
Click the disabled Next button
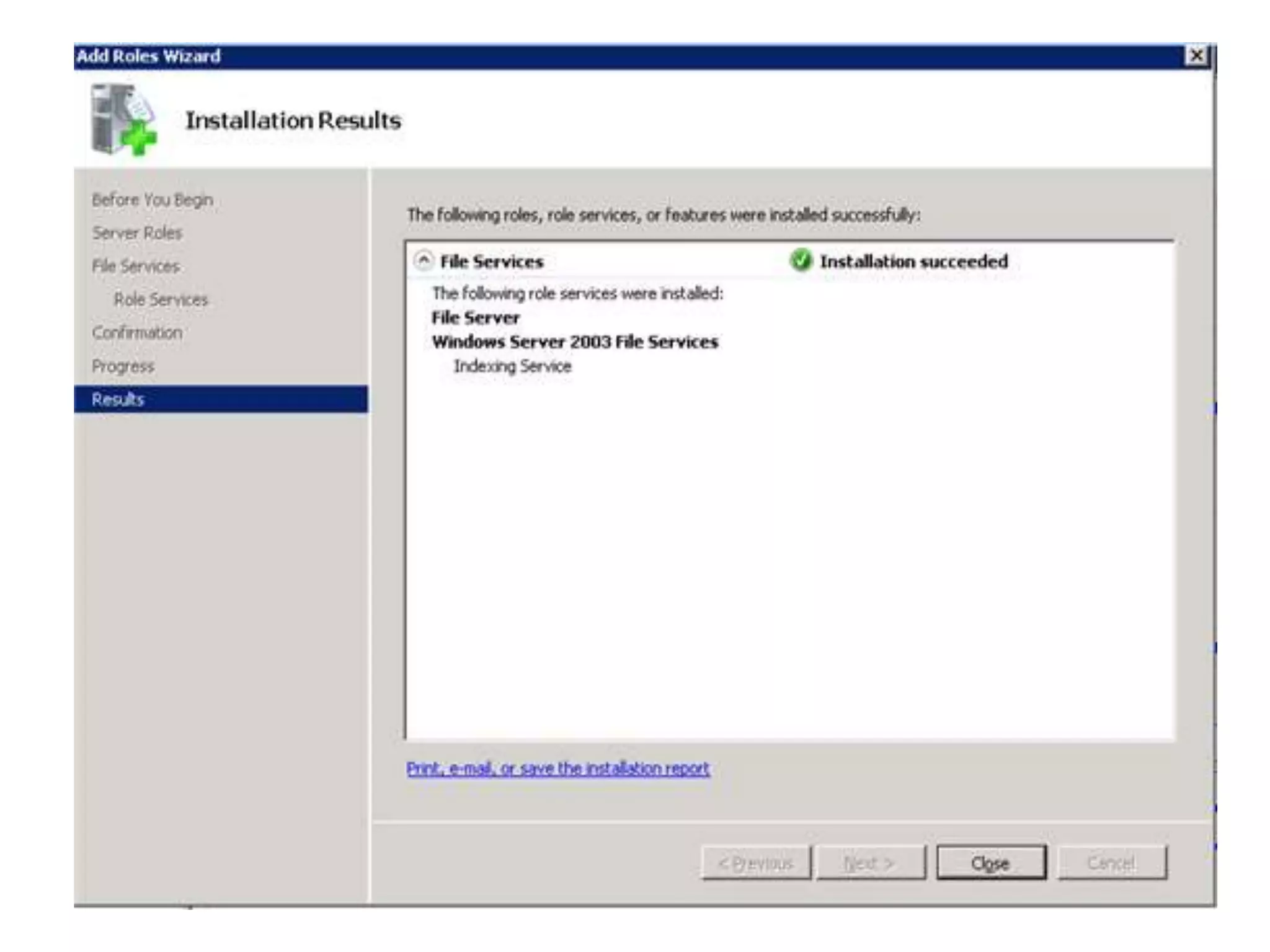(x=870, y=863)
